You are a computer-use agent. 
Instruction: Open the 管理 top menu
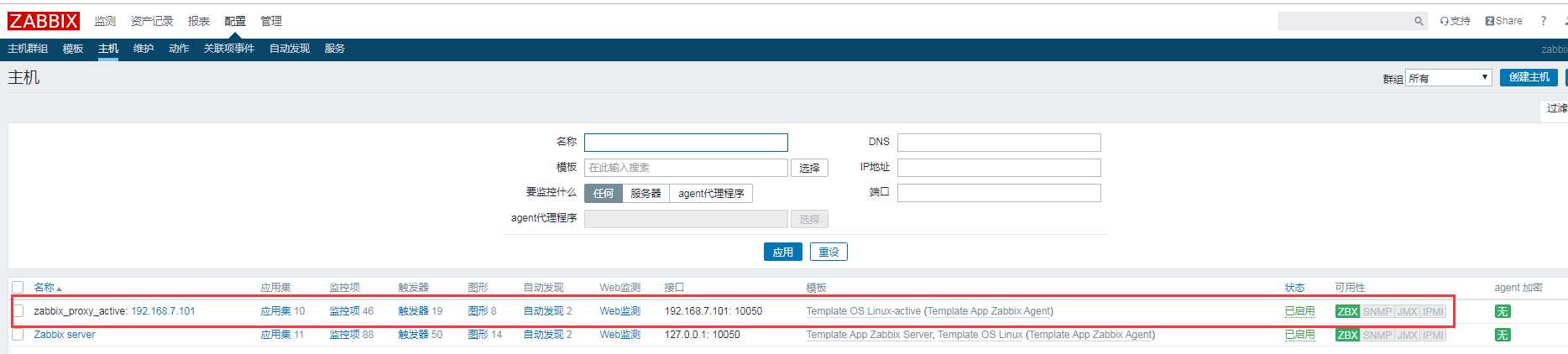point(271,21)
